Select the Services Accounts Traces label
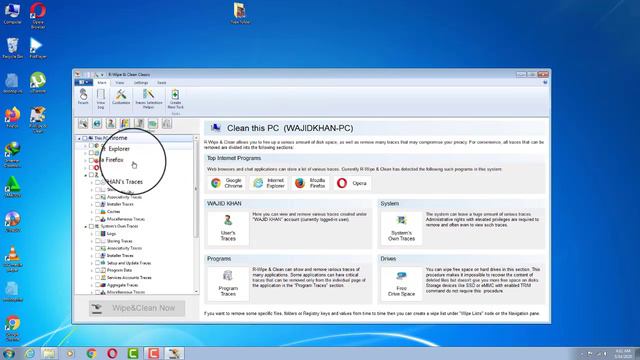 (129, 278)
